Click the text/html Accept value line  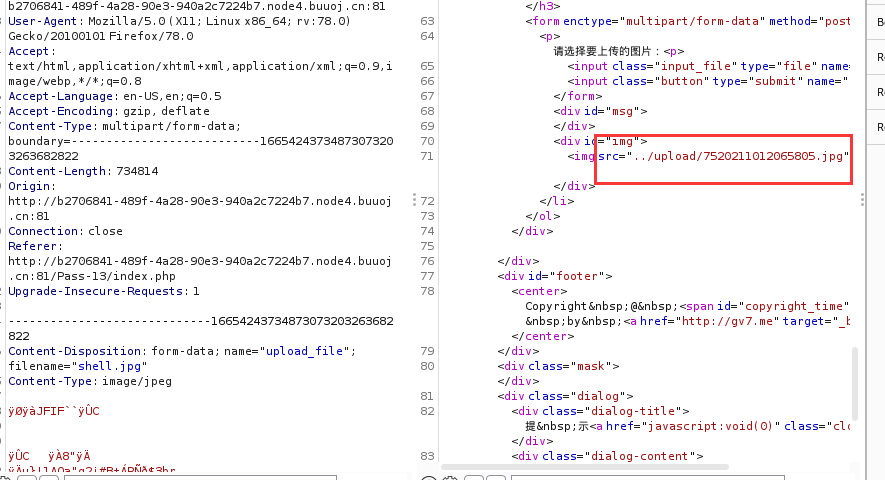click(x=200, y=66)
